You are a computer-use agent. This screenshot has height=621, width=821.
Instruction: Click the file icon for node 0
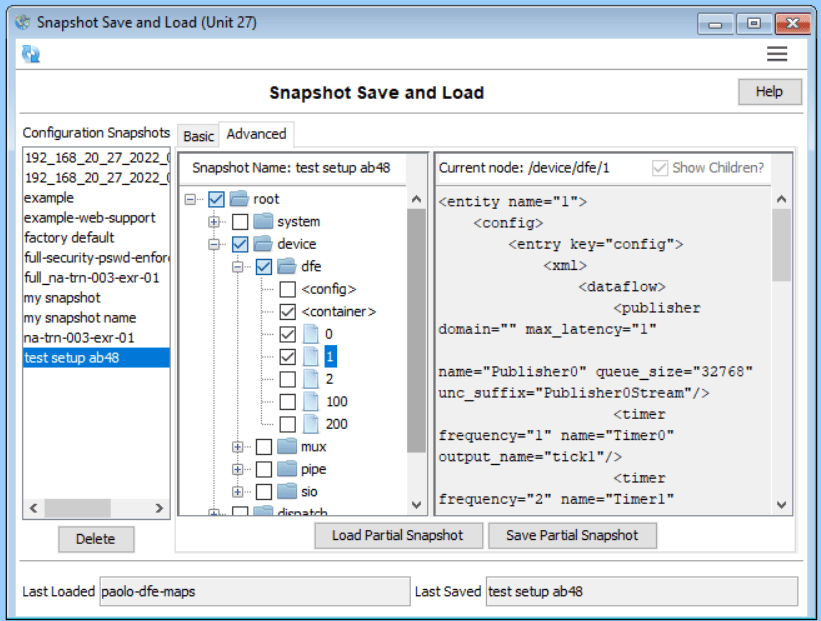tap(311, 334)
